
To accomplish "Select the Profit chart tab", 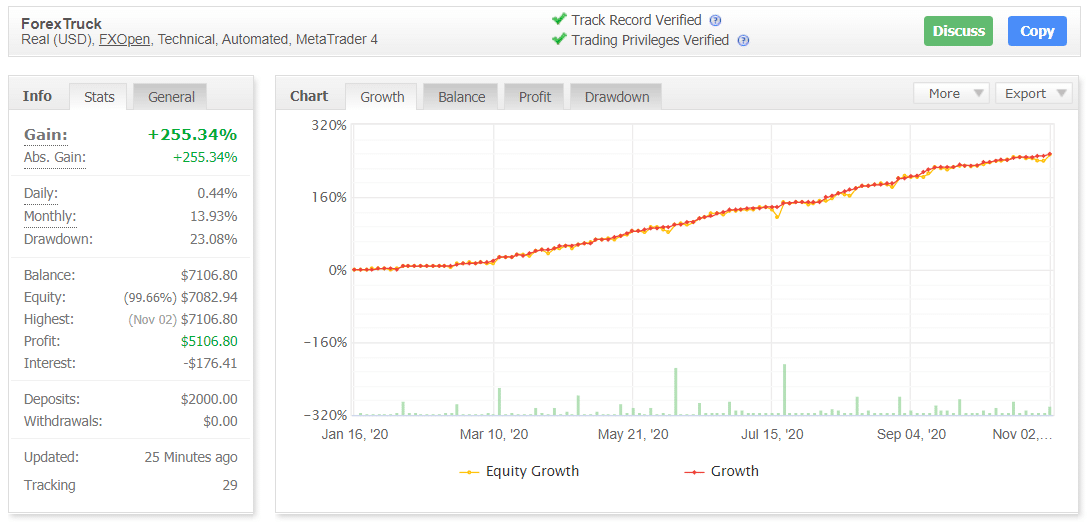I will point(535,97).
